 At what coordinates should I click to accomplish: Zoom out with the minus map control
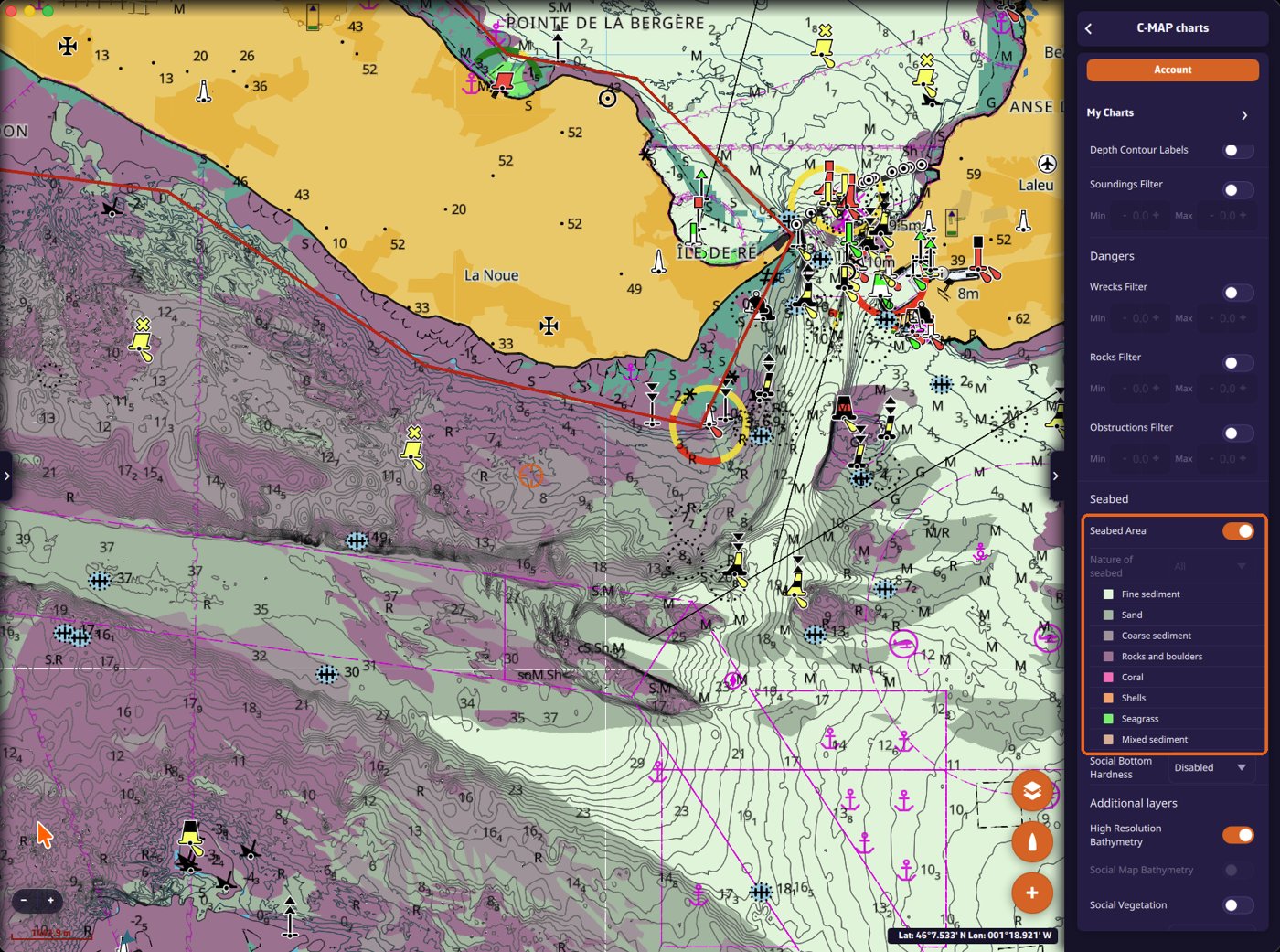[x=25, y=901]
